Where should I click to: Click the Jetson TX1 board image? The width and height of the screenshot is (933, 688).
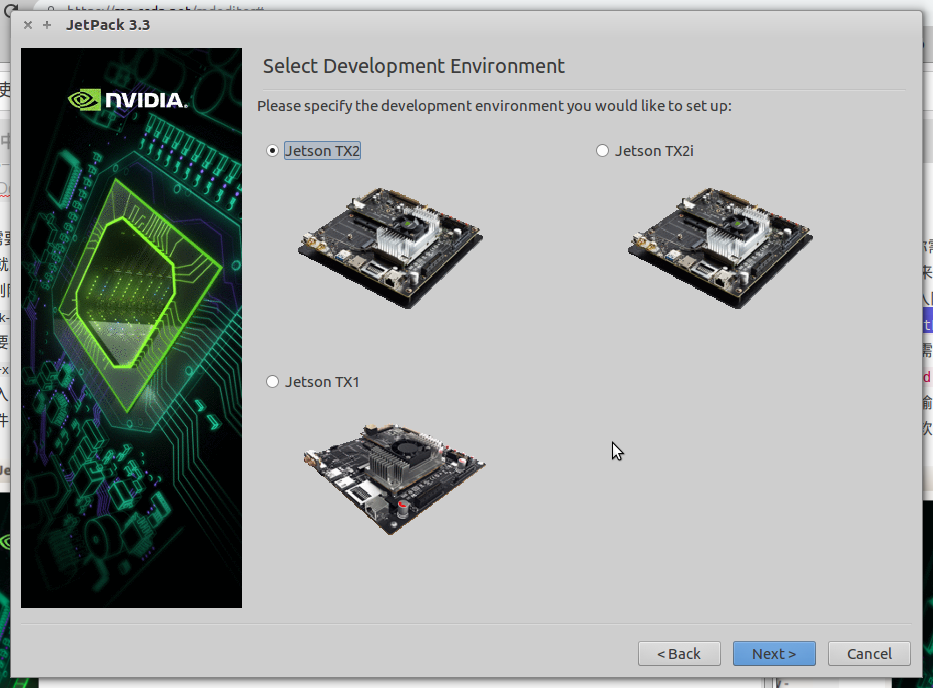(395, 479)
